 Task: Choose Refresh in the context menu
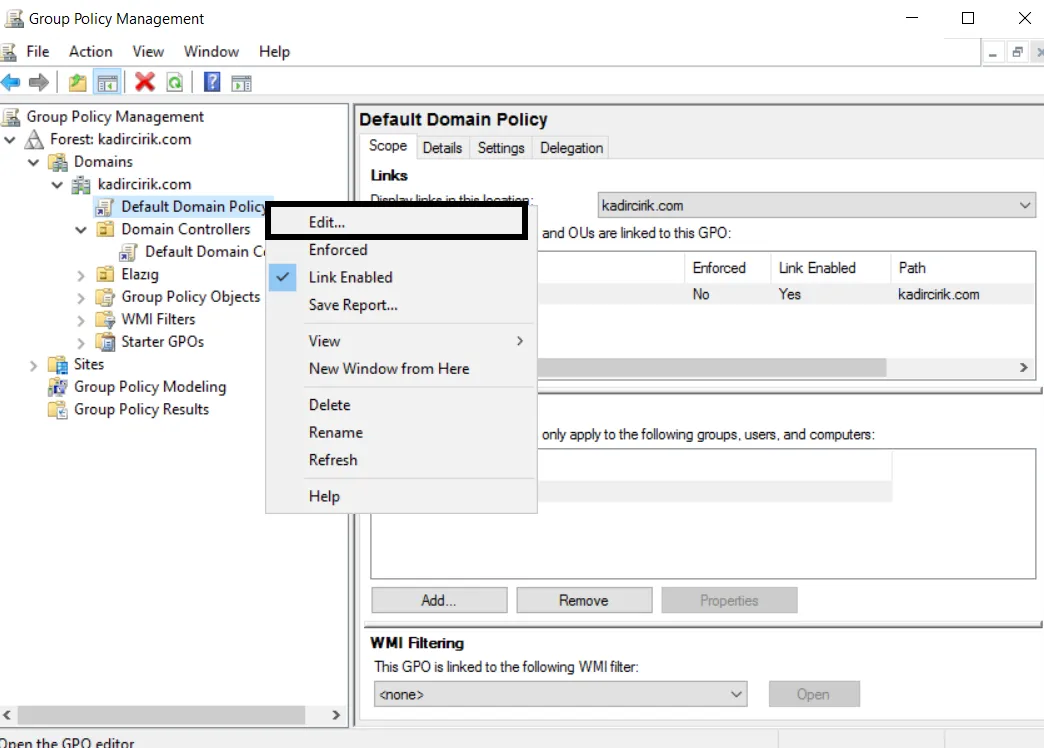401,460
